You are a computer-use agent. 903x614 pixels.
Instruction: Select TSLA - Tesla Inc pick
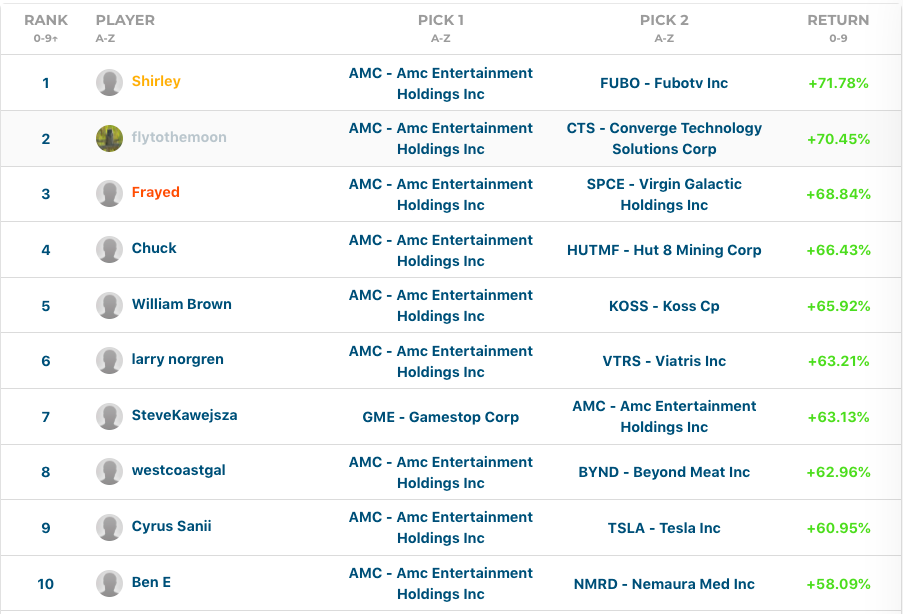664,528
